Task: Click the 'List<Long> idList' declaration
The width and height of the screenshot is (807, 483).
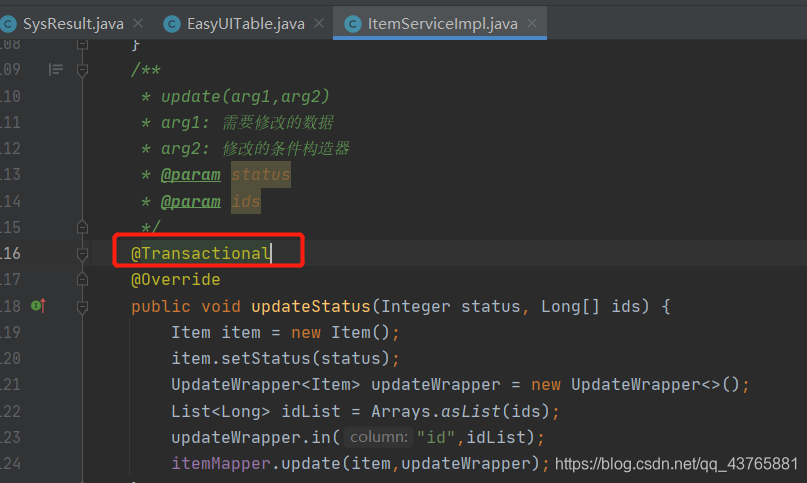Action: pos(256,411)
